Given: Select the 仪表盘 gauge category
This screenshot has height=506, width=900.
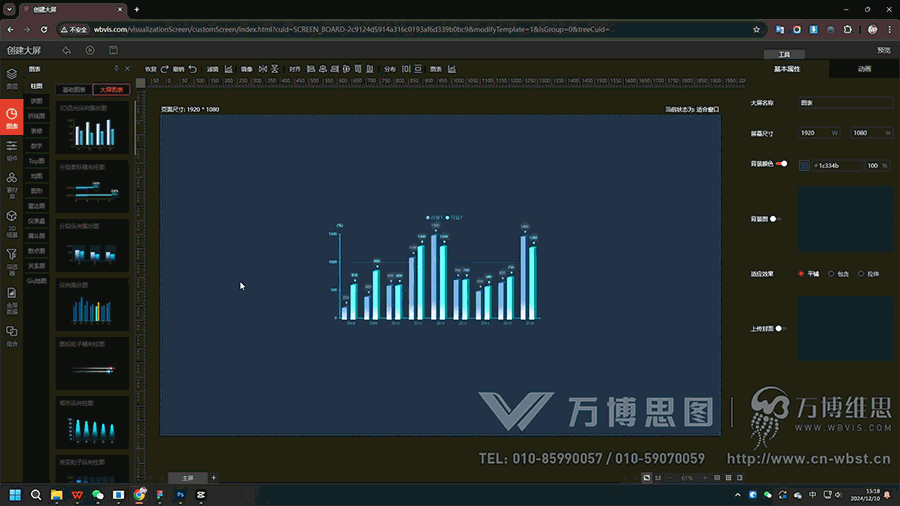Looking at the screenshot, I should point(37,221).
